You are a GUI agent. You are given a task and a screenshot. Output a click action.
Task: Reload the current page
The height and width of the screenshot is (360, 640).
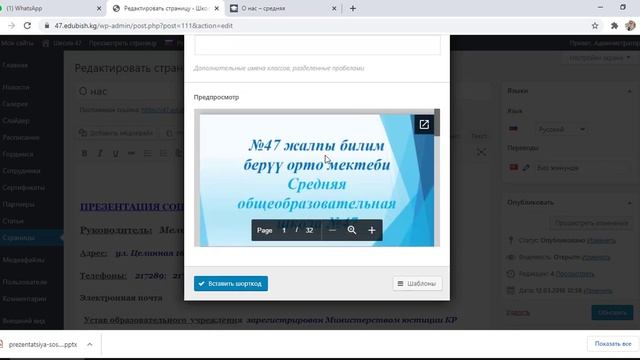[x=27, y=26]
